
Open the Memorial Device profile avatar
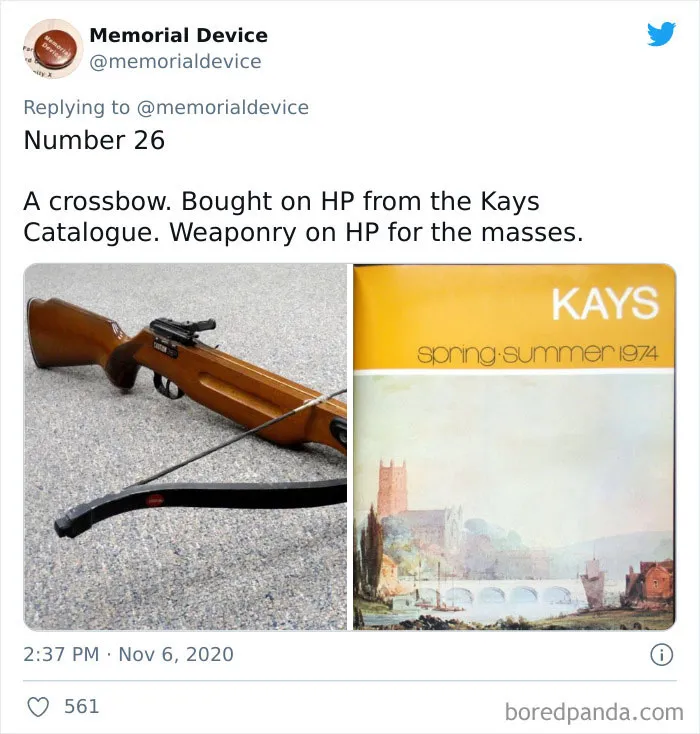tap(53, 49)
